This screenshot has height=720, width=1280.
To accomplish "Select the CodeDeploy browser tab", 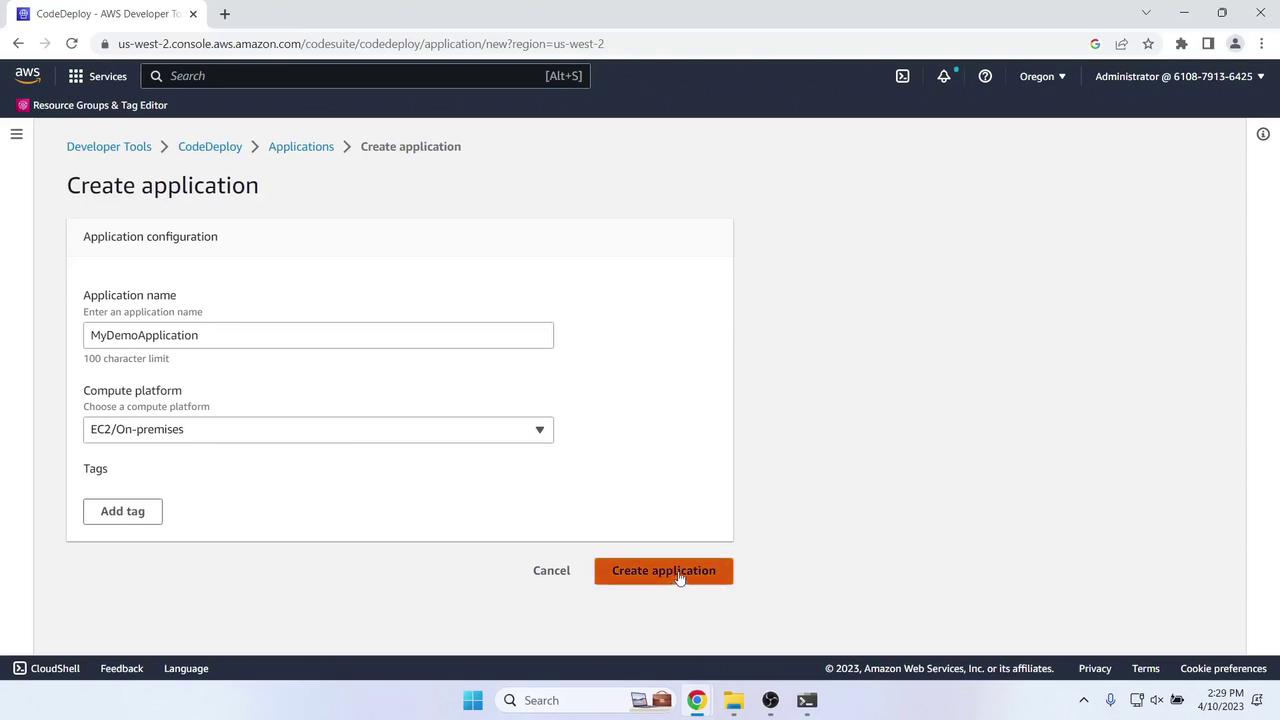I will pyautogui.click(x=108, y=14).
